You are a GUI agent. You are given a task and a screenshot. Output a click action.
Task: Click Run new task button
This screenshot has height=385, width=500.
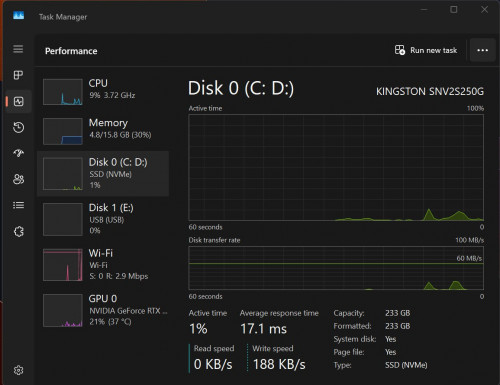click(426, 50)
